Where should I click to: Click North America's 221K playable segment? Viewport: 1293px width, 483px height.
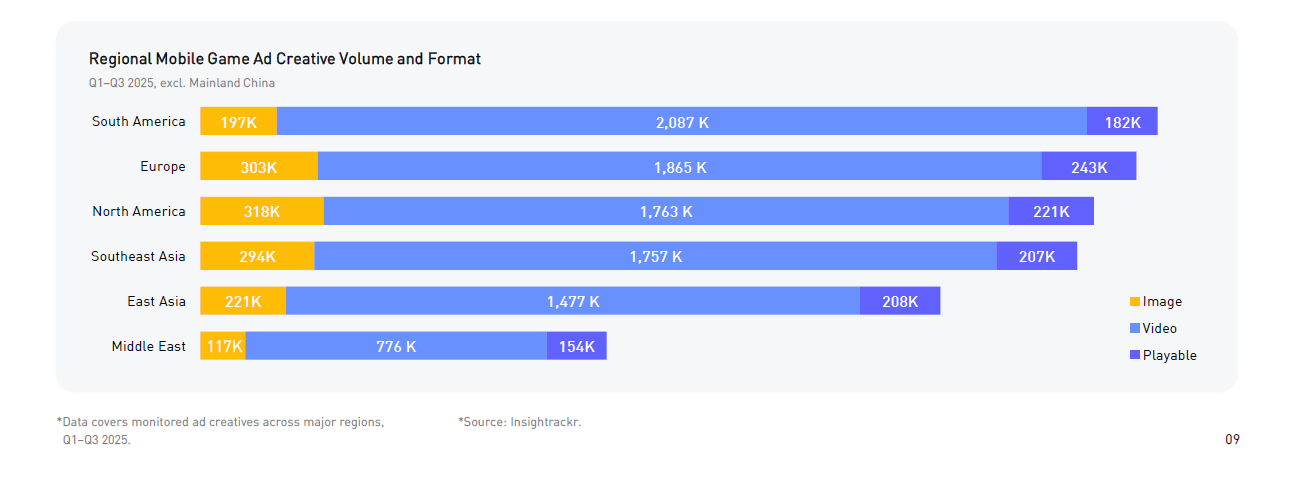(1051, 212)
